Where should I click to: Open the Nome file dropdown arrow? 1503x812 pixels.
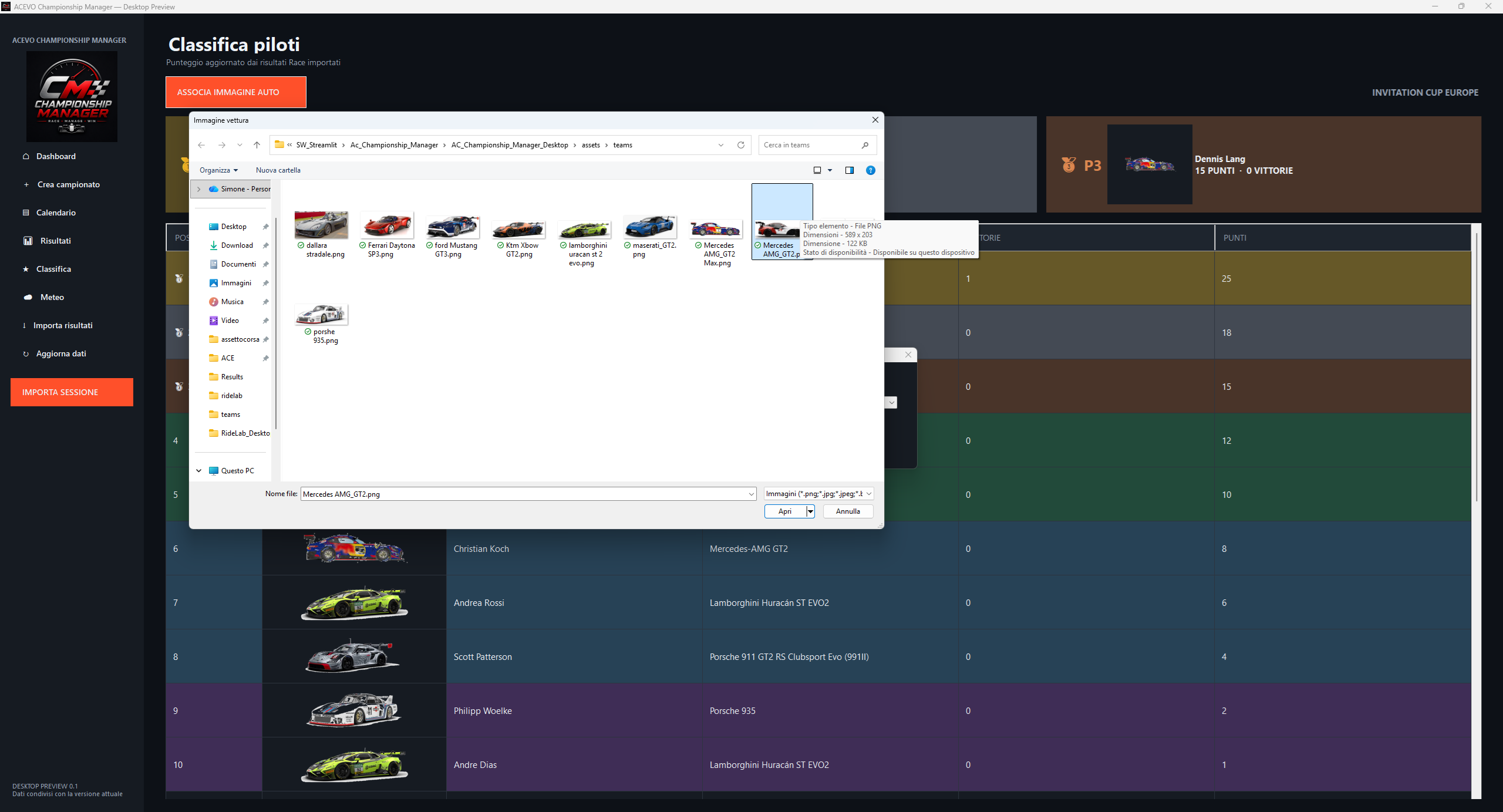pyautogui.click(x=751, y=494)
